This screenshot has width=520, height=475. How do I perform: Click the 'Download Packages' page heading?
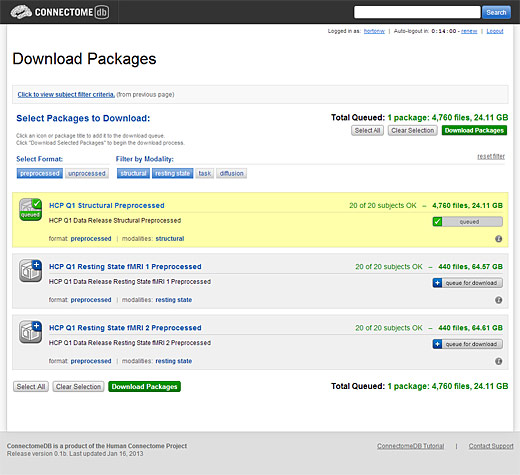pos(84,59)
